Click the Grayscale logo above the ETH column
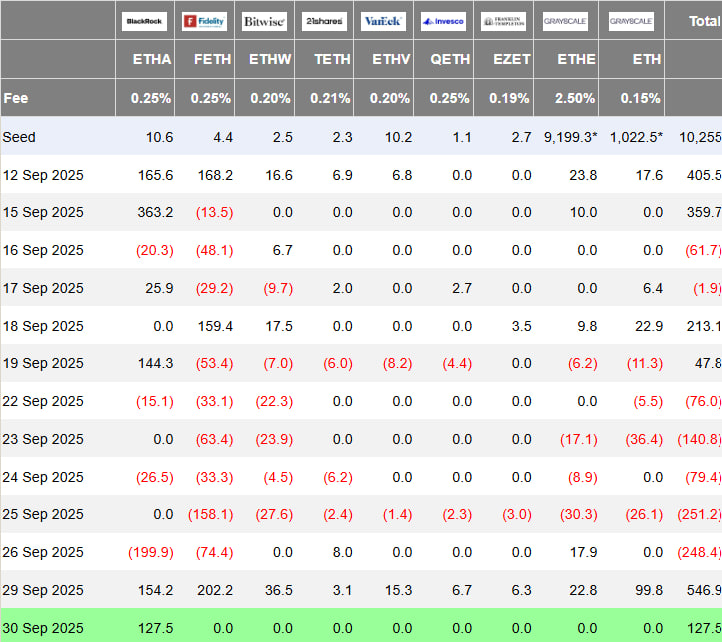722x642 pixels. pos(632,21)
